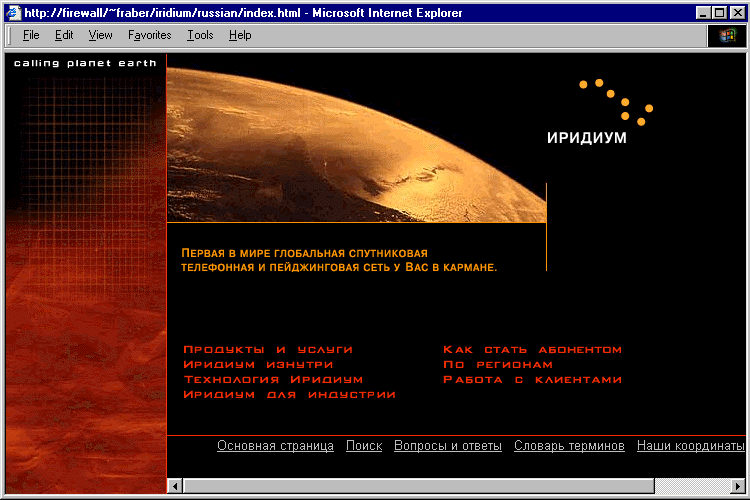750x500 pixels.
Task: Click the horizontal scrollbar left arrow
Action: coord(175,486)
